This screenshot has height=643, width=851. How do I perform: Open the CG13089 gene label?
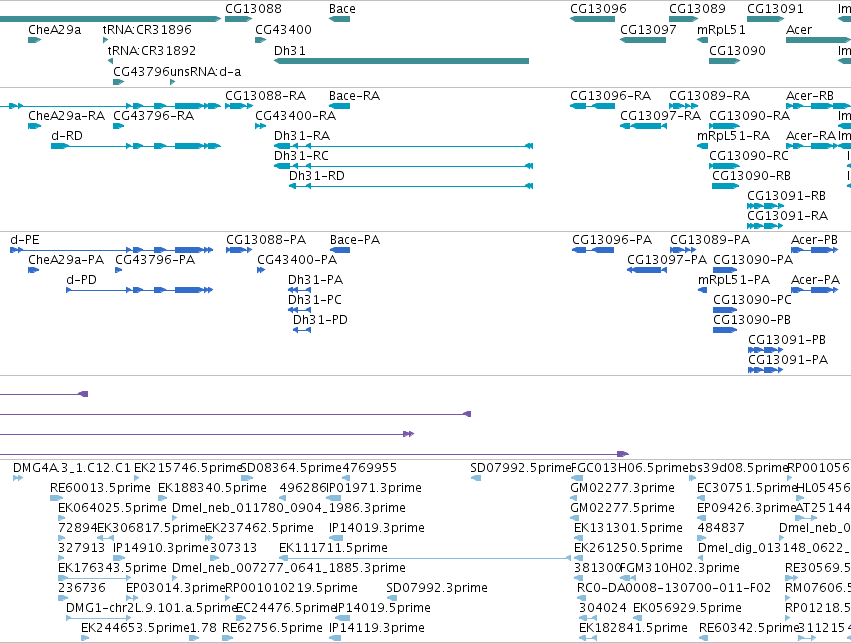pyautogui.click(x=697, y=9)
